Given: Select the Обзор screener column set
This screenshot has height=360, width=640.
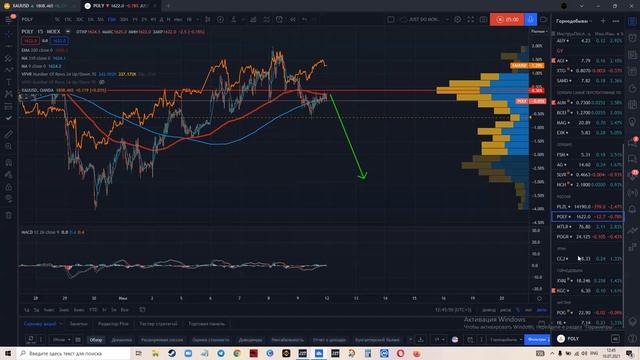Looking at the screenshot, I should (x=96, y=340).
